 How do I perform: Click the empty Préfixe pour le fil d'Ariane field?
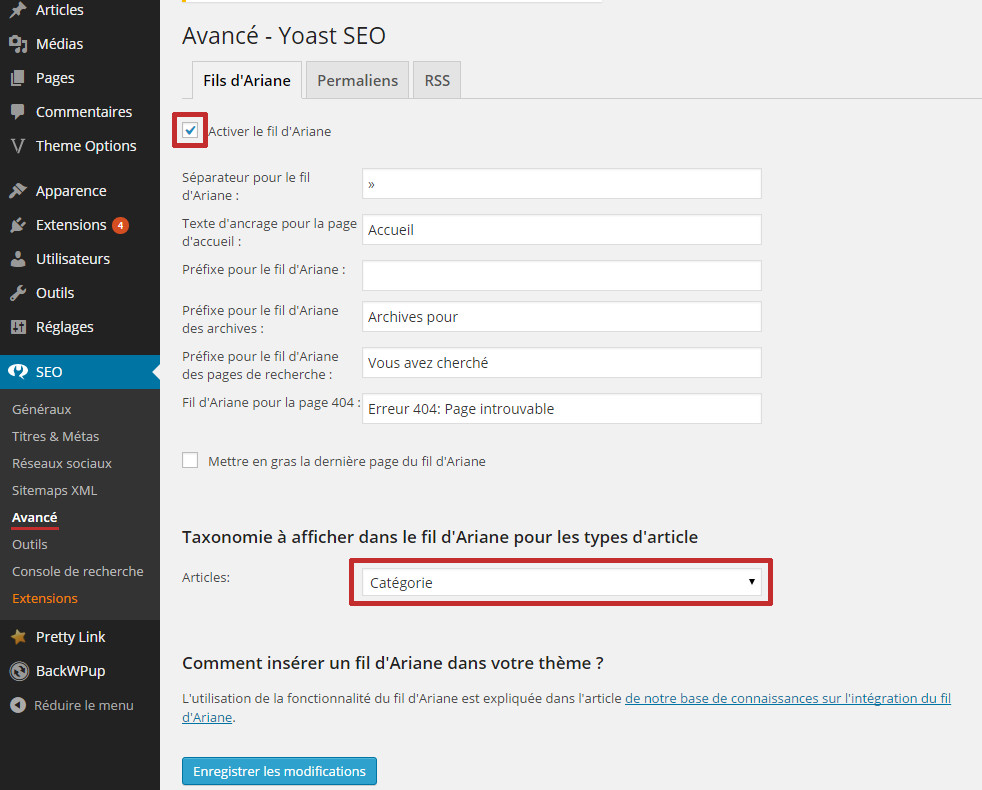(562, 276)
